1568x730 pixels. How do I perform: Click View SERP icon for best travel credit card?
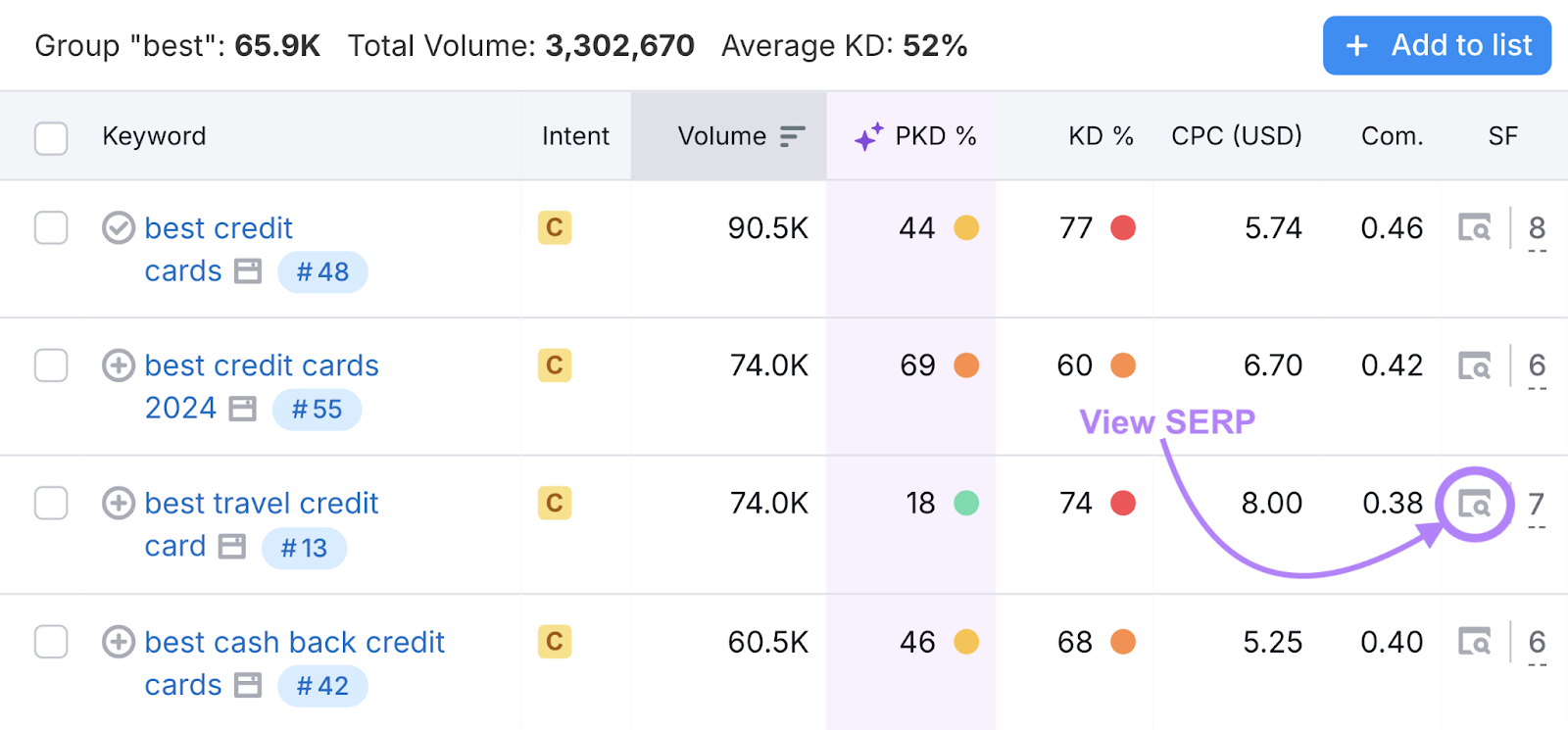[x=1474, y=505]
